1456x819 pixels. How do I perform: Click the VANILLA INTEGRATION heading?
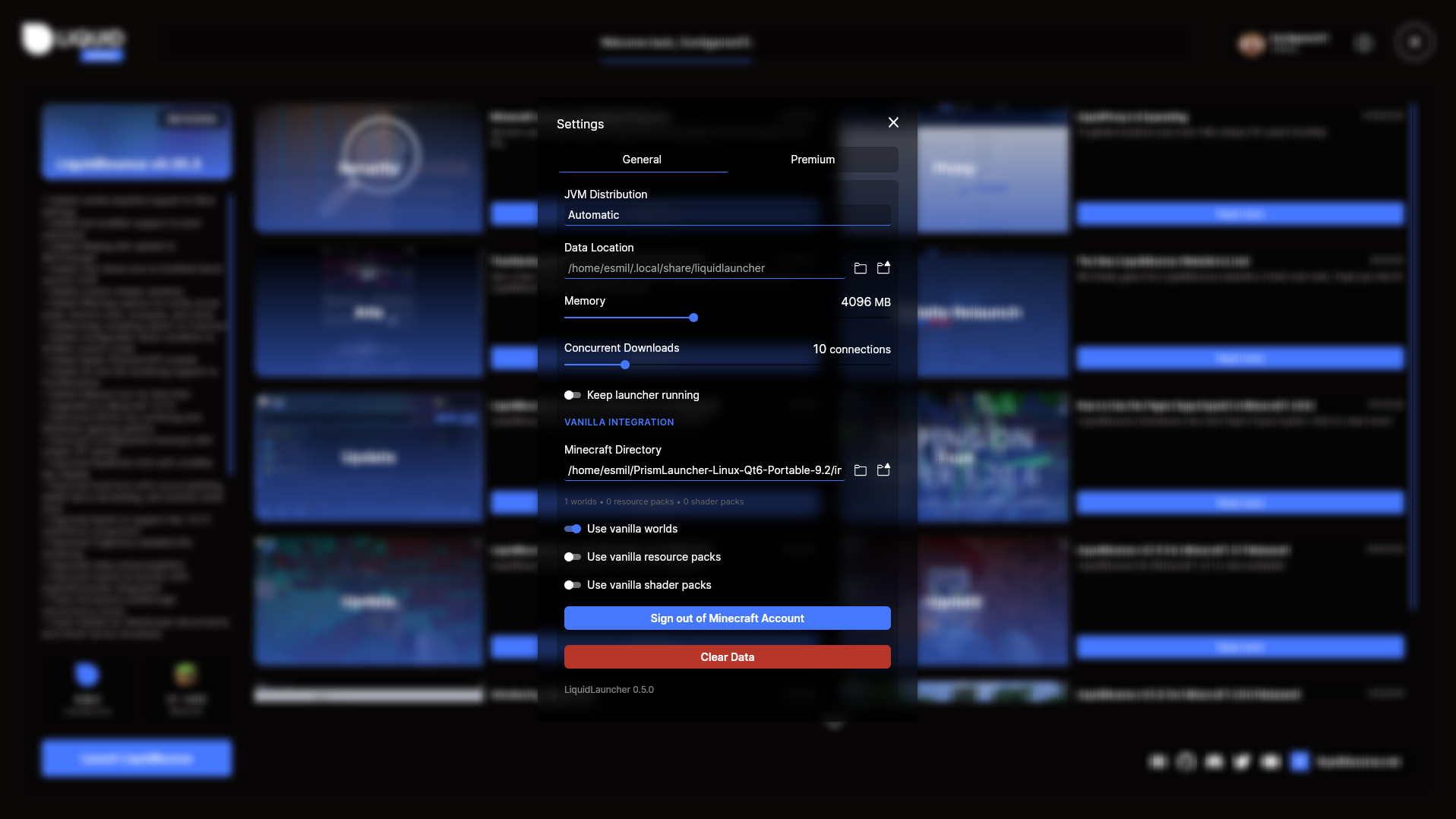tap(619, 422)
